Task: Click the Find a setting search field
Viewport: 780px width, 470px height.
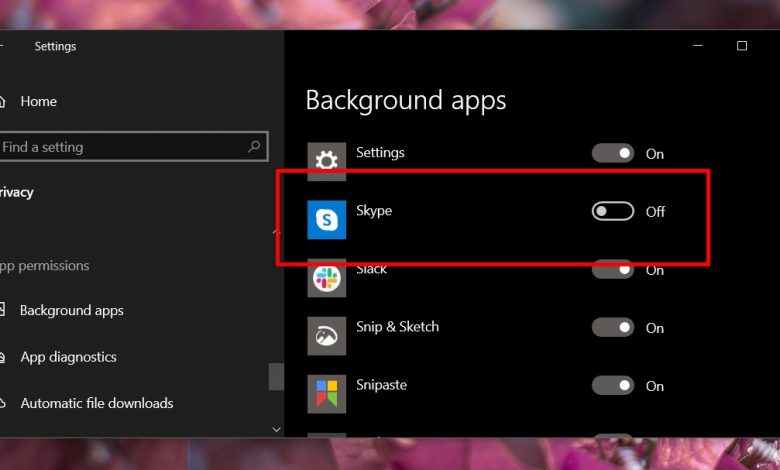Action: tap(133, 147)
